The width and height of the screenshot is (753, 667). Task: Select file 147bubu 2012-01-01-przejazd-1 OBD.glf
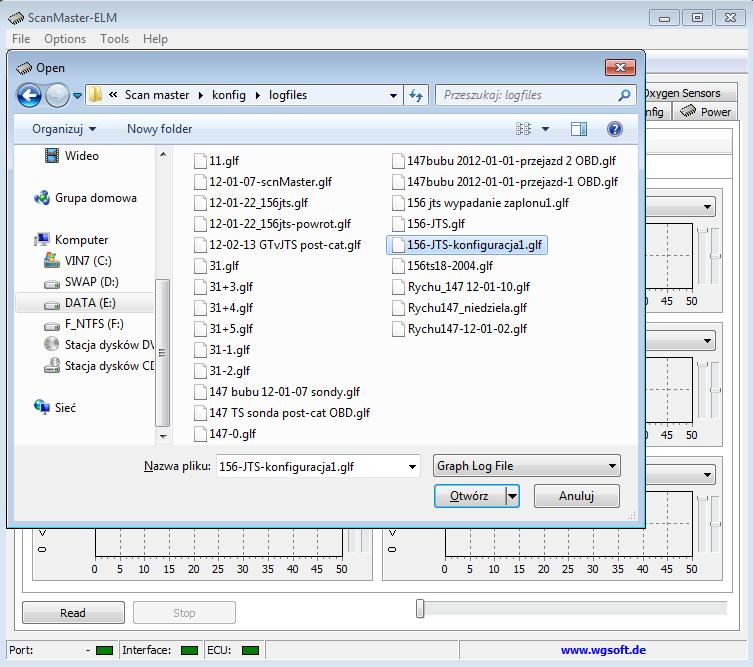(x=505, y=182)
